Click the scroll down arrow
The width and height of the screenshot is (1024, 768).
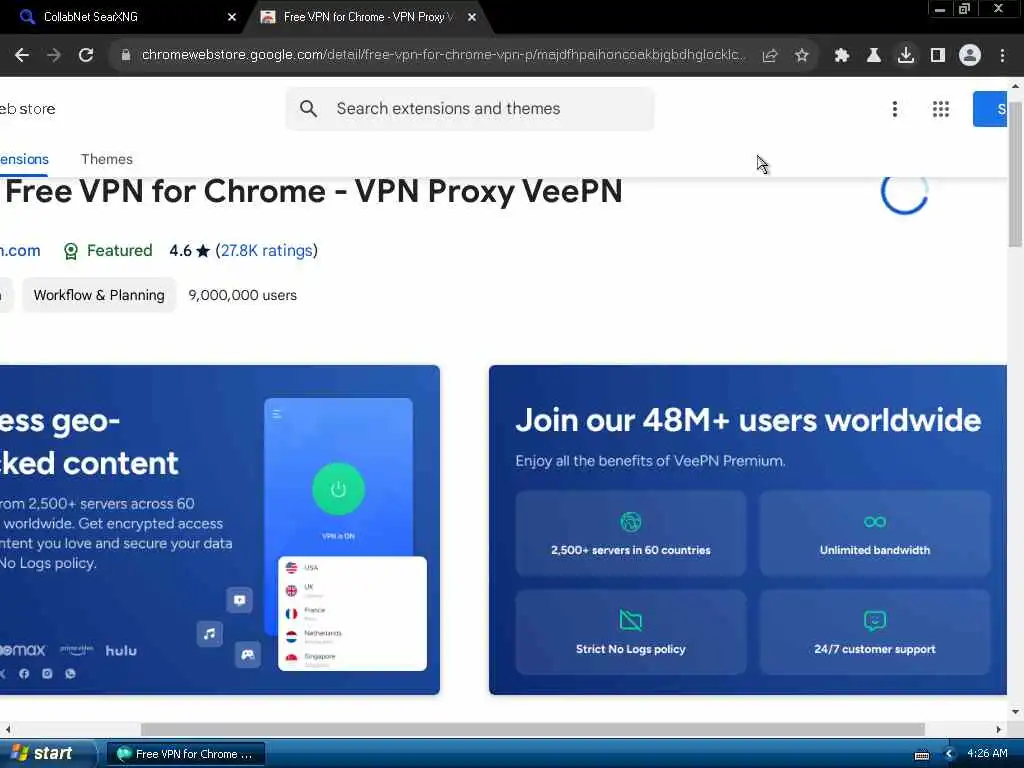1016,712
